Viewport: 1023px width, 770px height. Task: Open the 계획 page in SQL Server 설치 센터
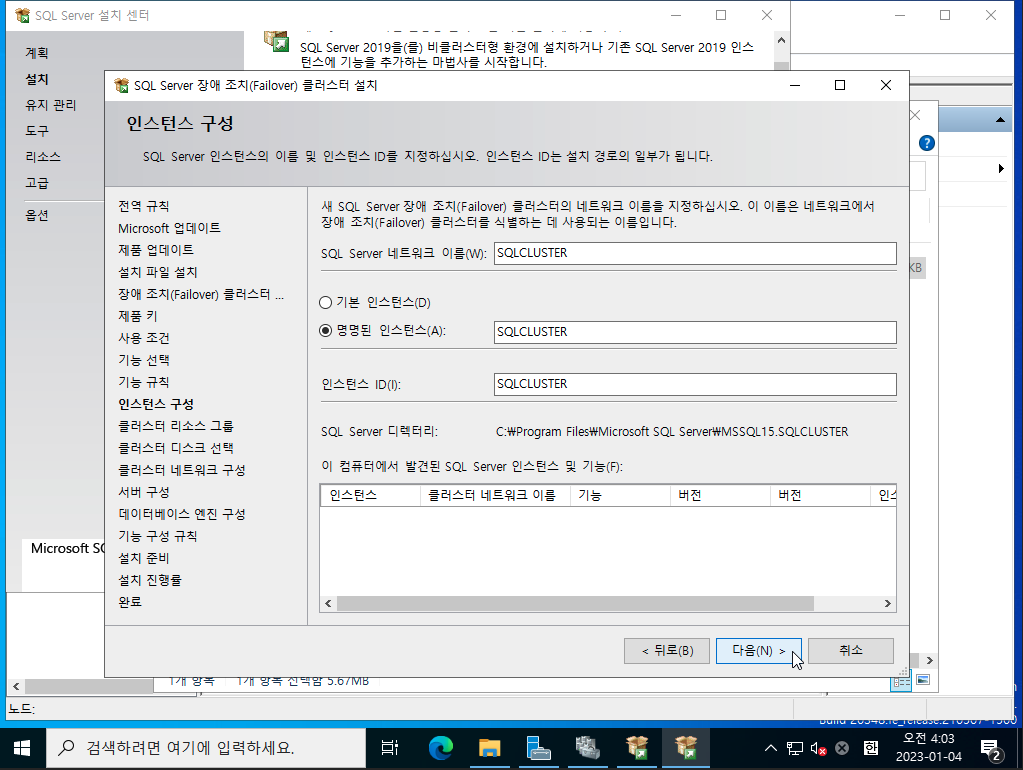(x=37, y=53)
